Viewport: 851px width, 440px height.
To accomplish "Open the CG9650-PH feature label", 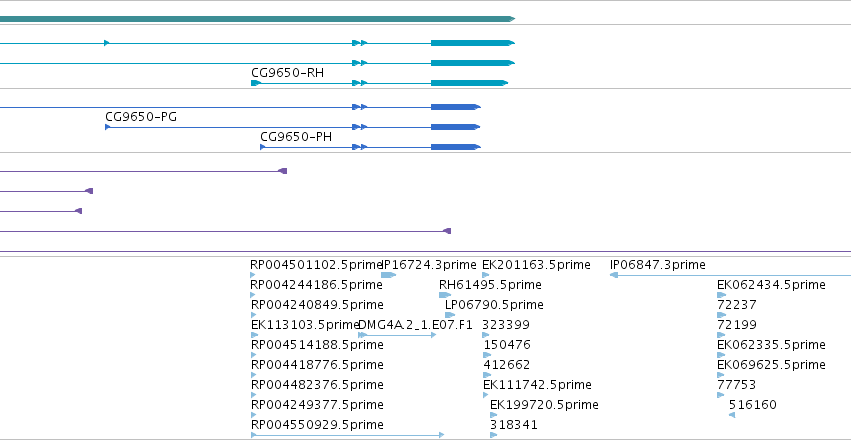I will [x=296, y=137].
